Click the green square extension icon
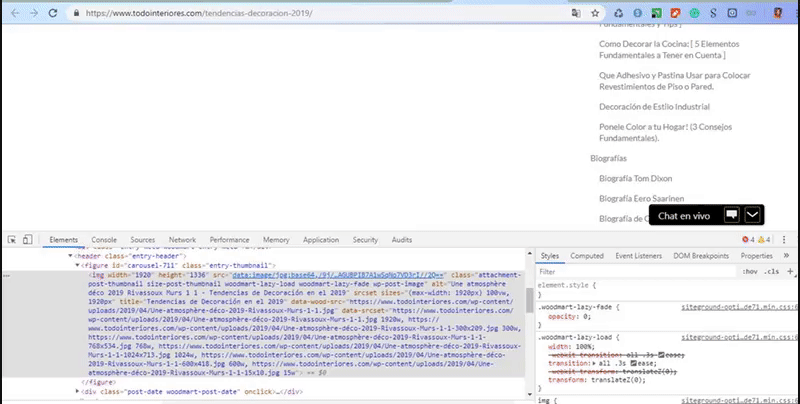Viewport: 800px width, 404px height. 657,13
